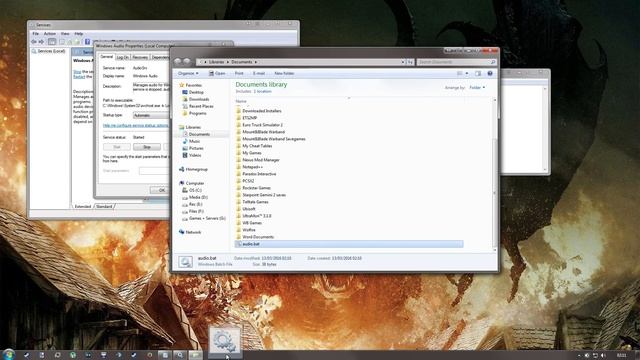Toggle the preview pane icon
This screenshot has width=640, height=360.
coord(478,73)
